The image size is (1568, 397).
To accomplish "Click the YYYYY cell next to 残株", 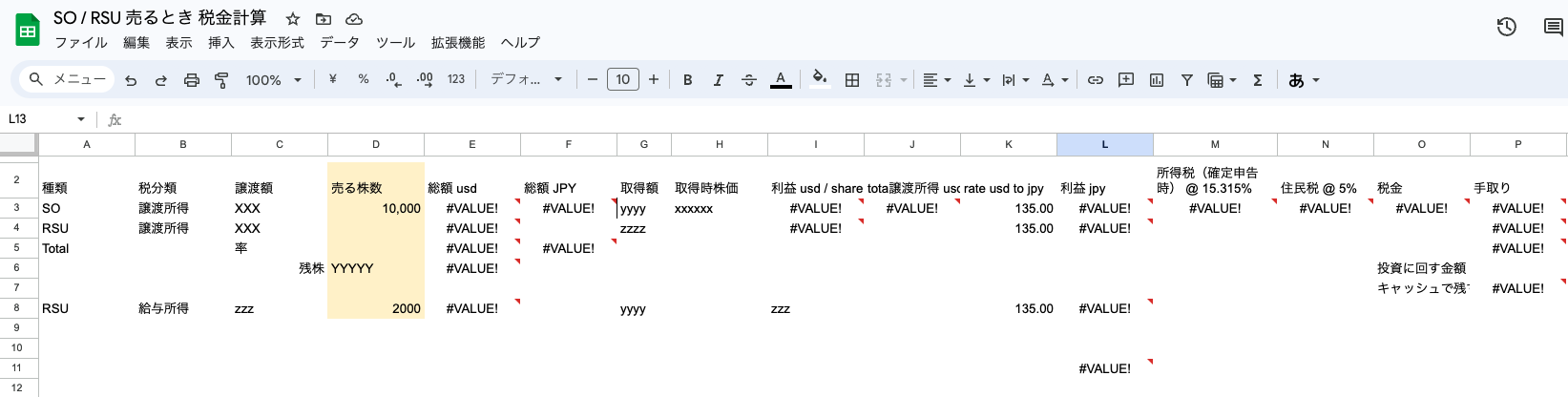I will point(376,268).
